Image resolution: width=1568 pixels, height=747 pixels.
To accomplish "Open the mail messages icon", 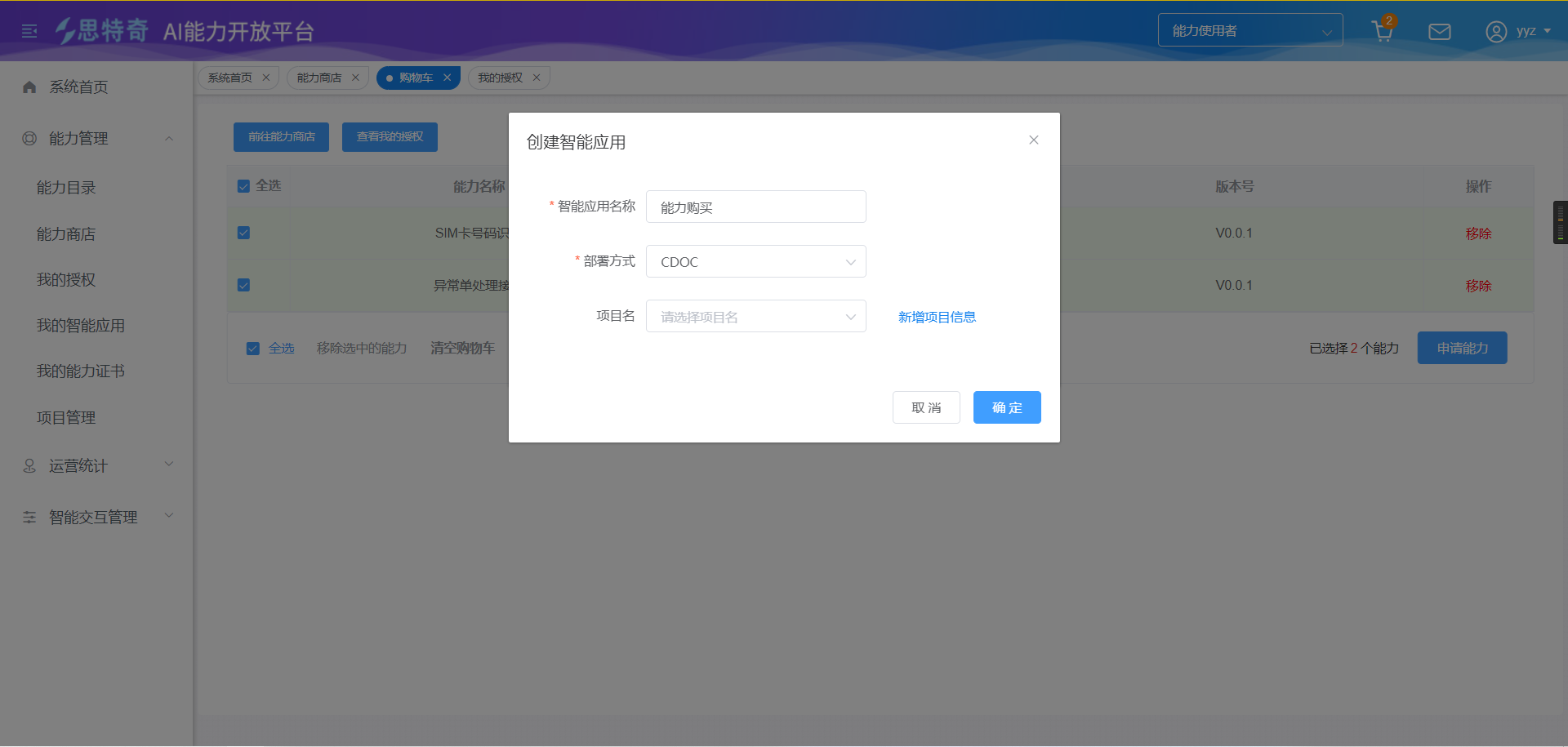I will tap(1440, 32).
